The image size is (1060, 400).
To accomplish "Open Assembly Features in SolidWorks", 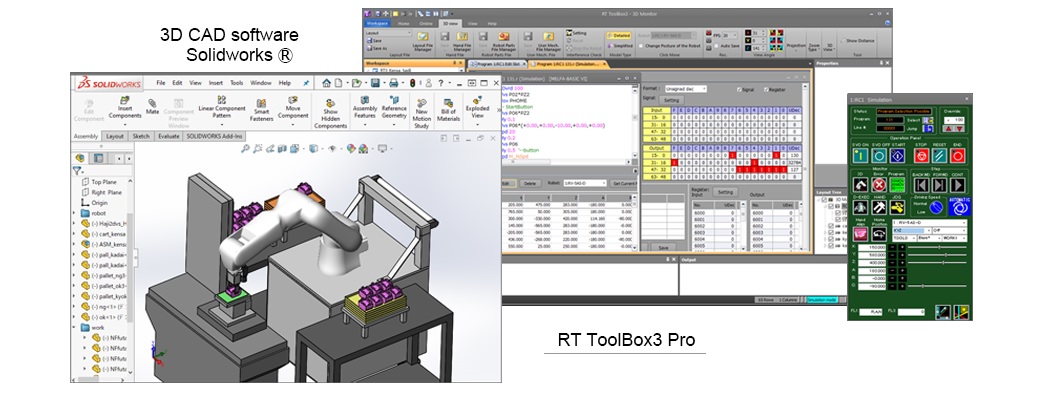I will pos(364,111).
